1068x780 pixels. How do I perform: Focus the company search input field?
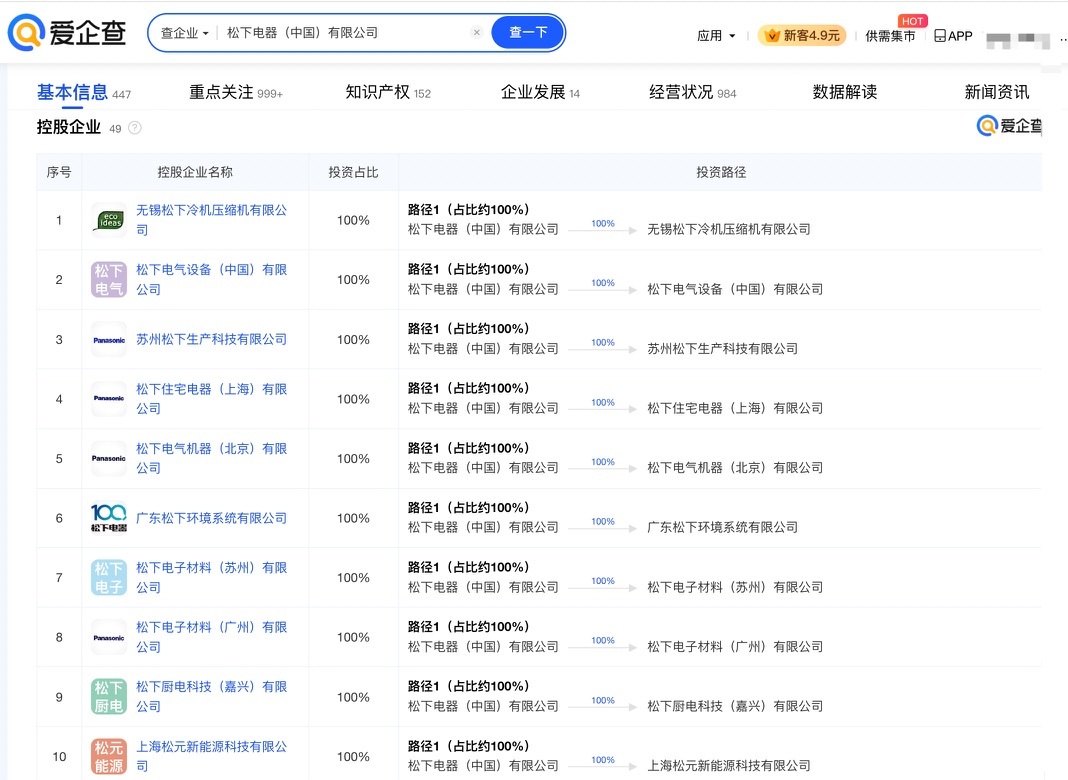click(344, 33)
